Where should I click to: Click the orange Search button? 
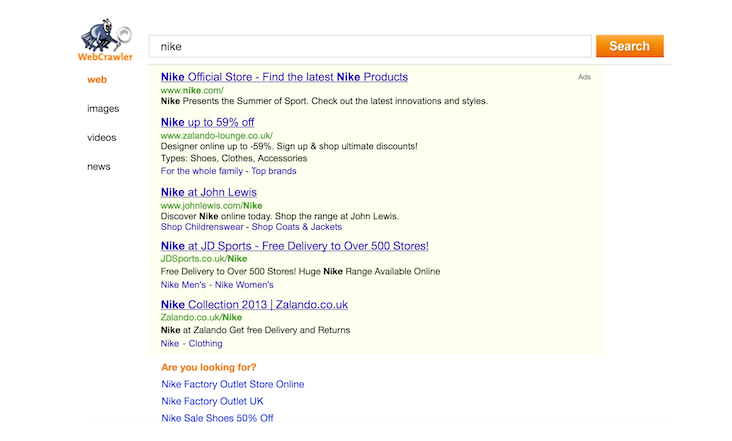[x=630, y=46]
